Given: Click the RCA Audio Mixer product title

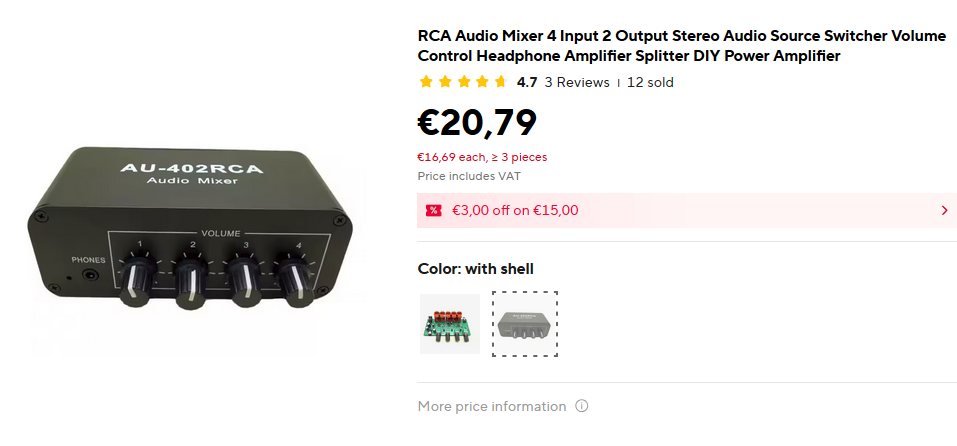Looking at the screenshot, I should point(681,46).
